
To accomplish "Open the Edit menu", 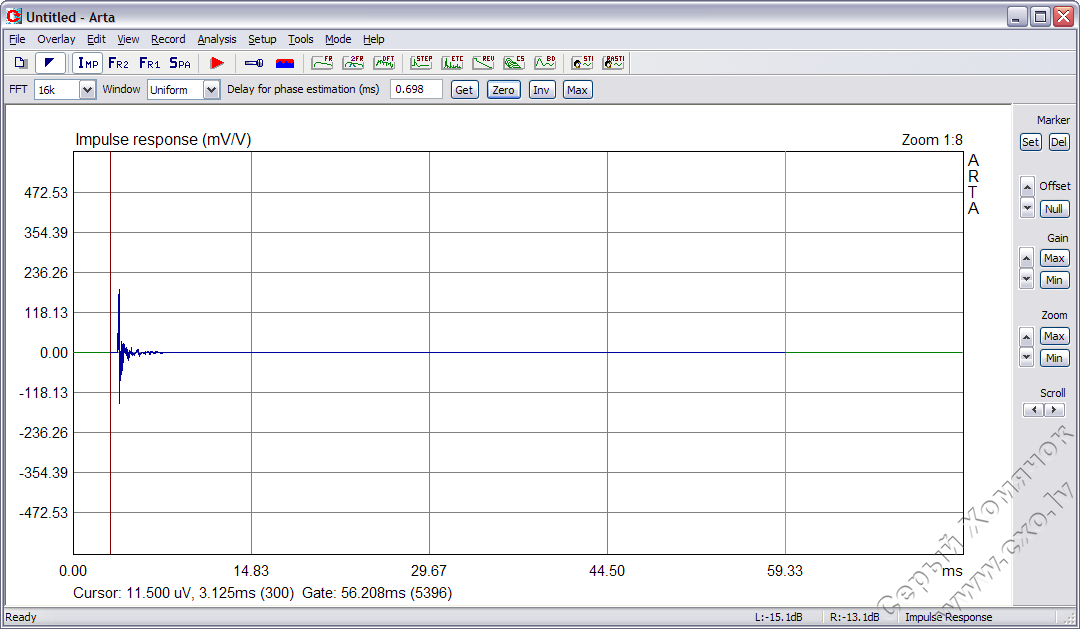I will (96, 39).
